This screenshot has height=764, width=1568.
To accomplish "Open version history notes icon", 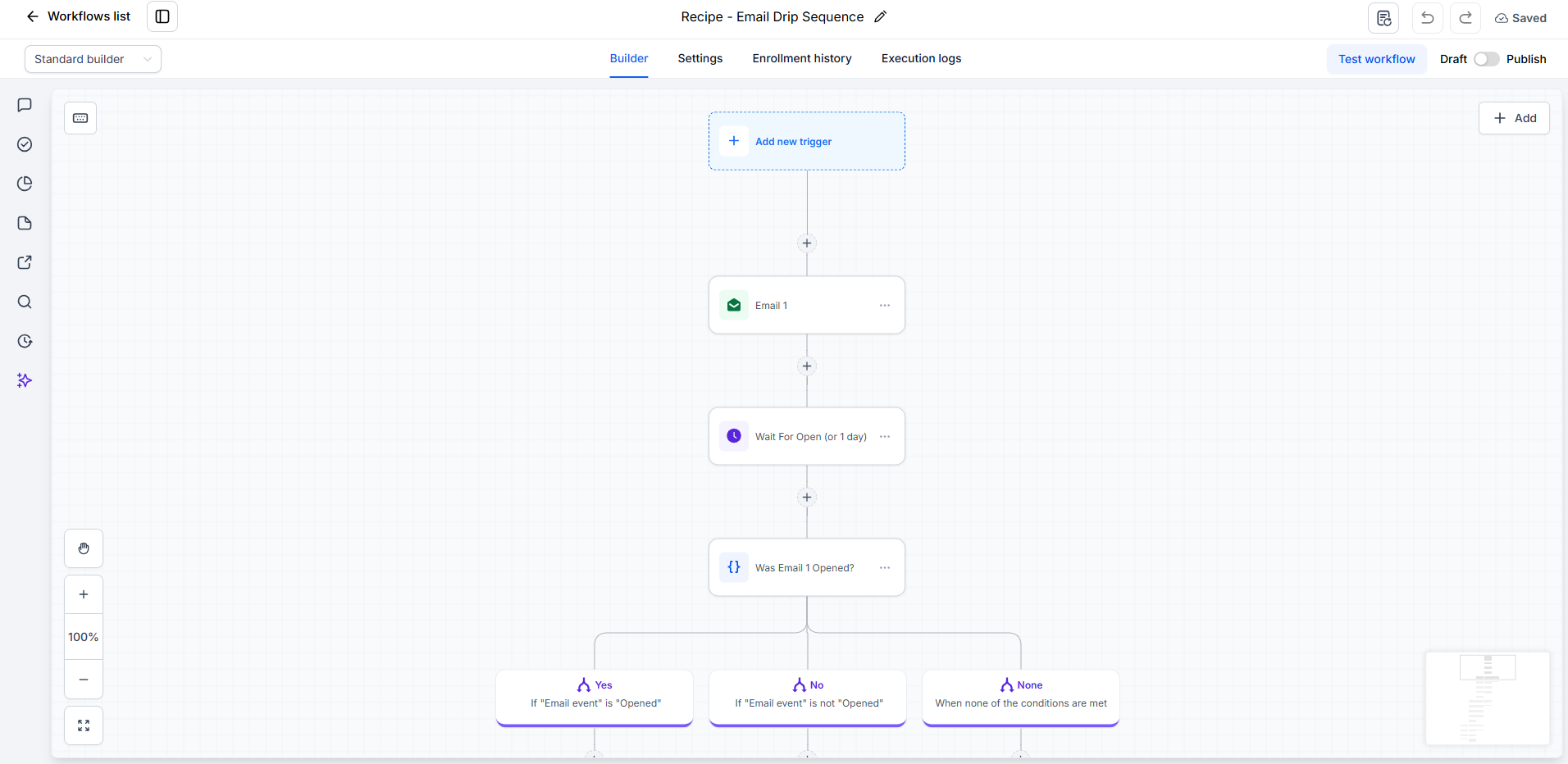I will click(x=1383, y=18).
